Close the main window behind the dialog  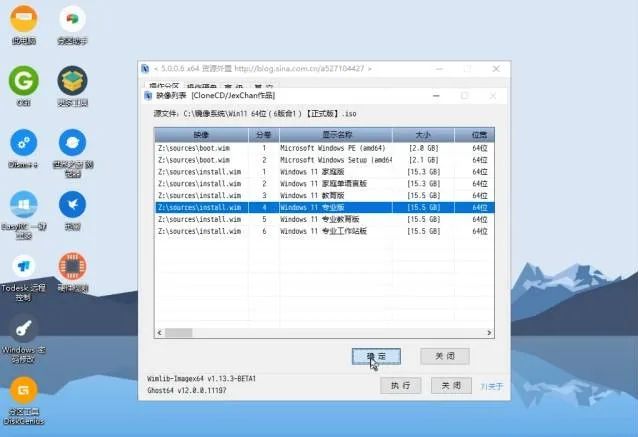coord(496,69)
